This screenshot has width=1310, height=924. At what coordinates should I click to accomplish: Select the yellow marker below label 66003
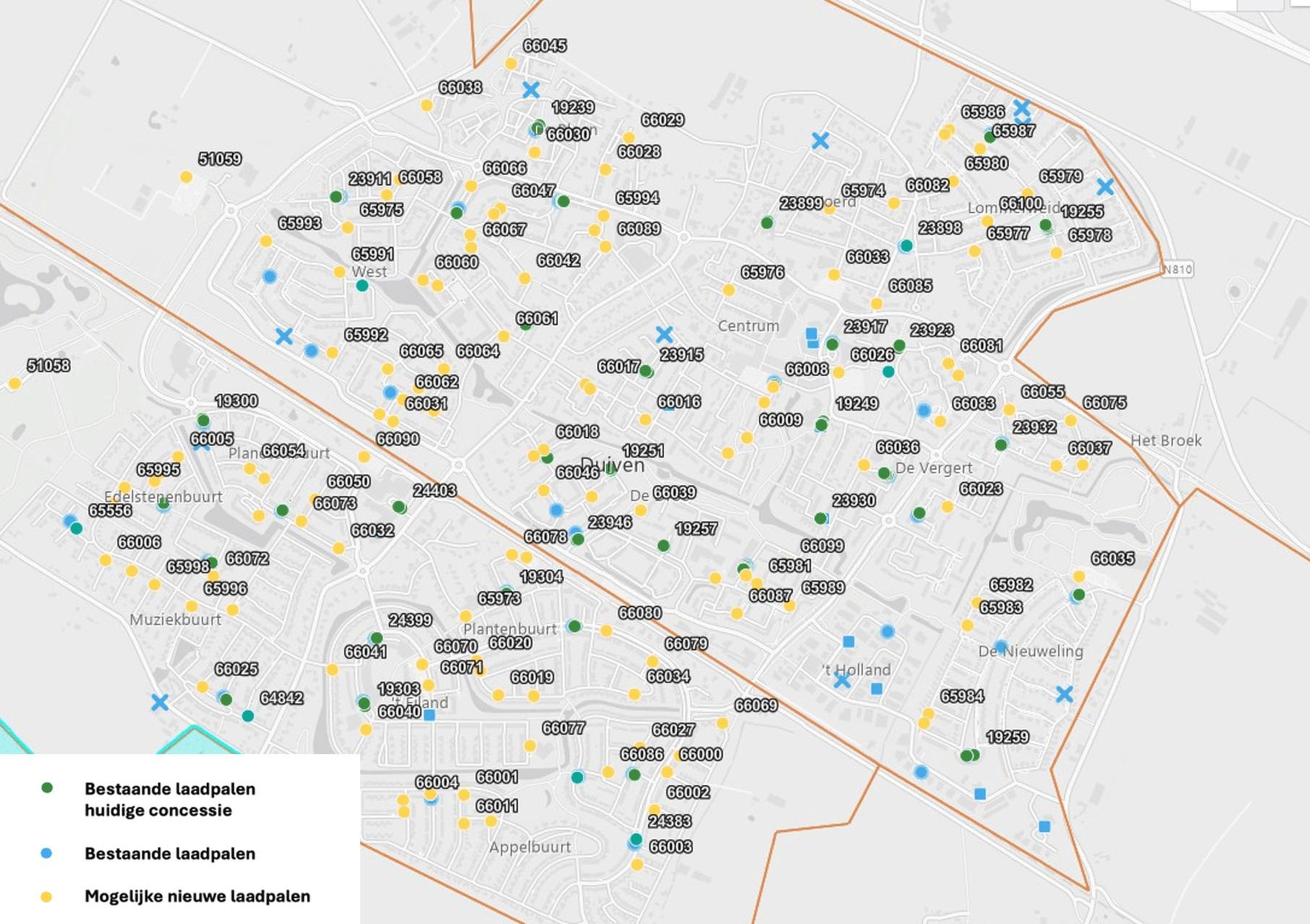point(637,864)
